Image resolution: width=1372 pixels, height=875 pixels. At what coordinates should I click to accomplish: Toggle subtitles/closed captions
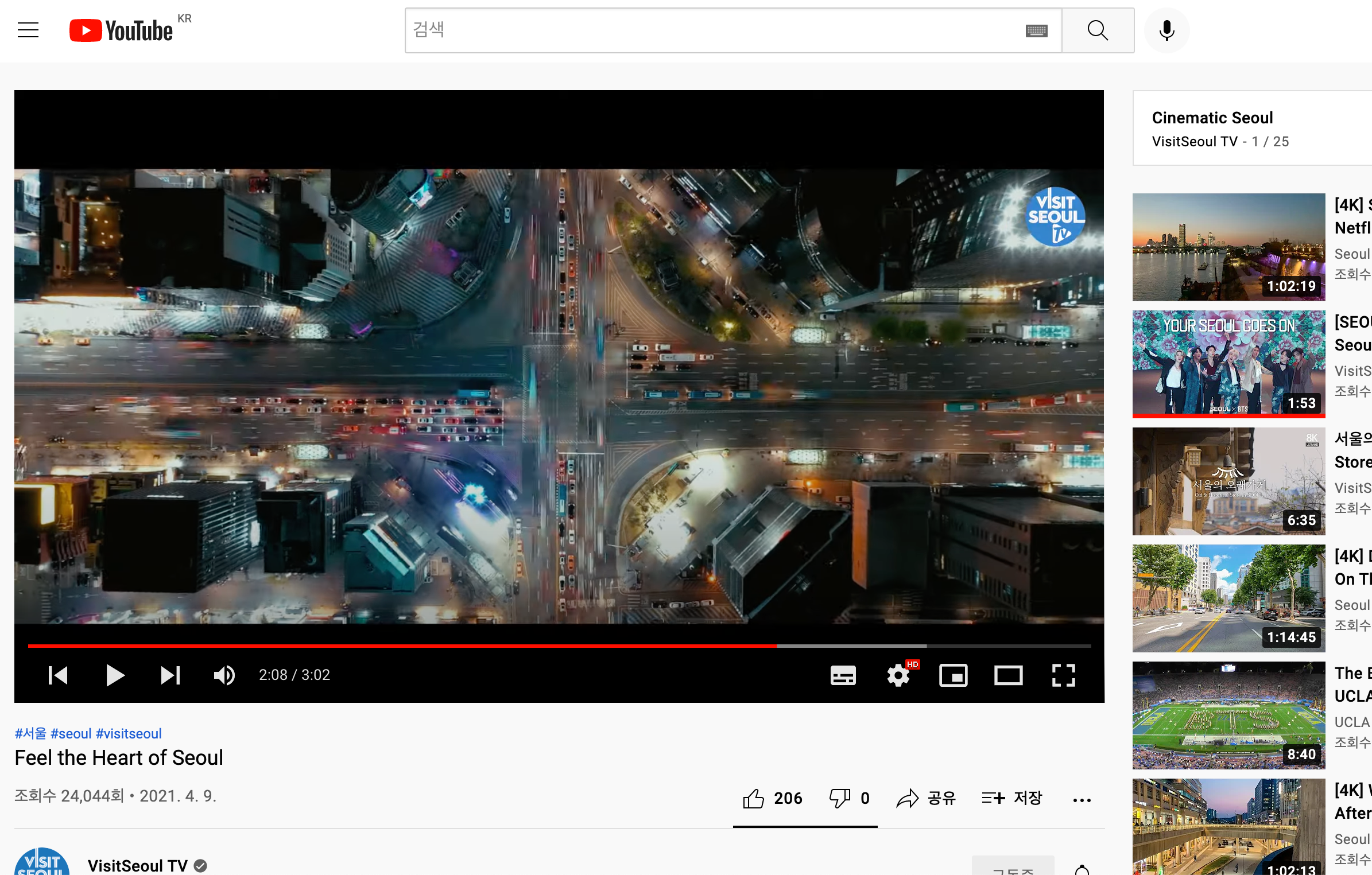point(843,675)
